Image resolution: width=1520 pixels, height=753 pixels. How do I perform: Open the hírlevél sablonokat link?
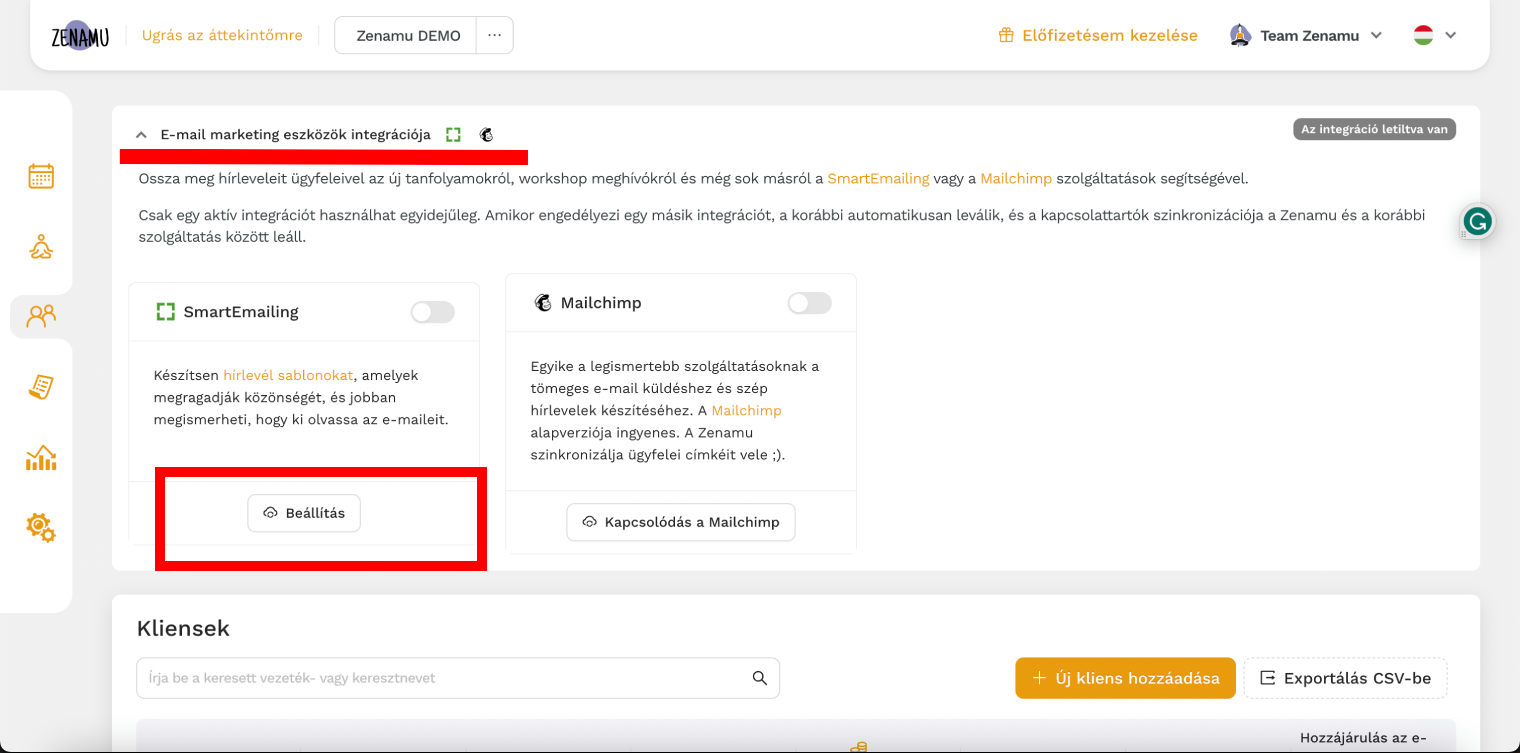288,375
